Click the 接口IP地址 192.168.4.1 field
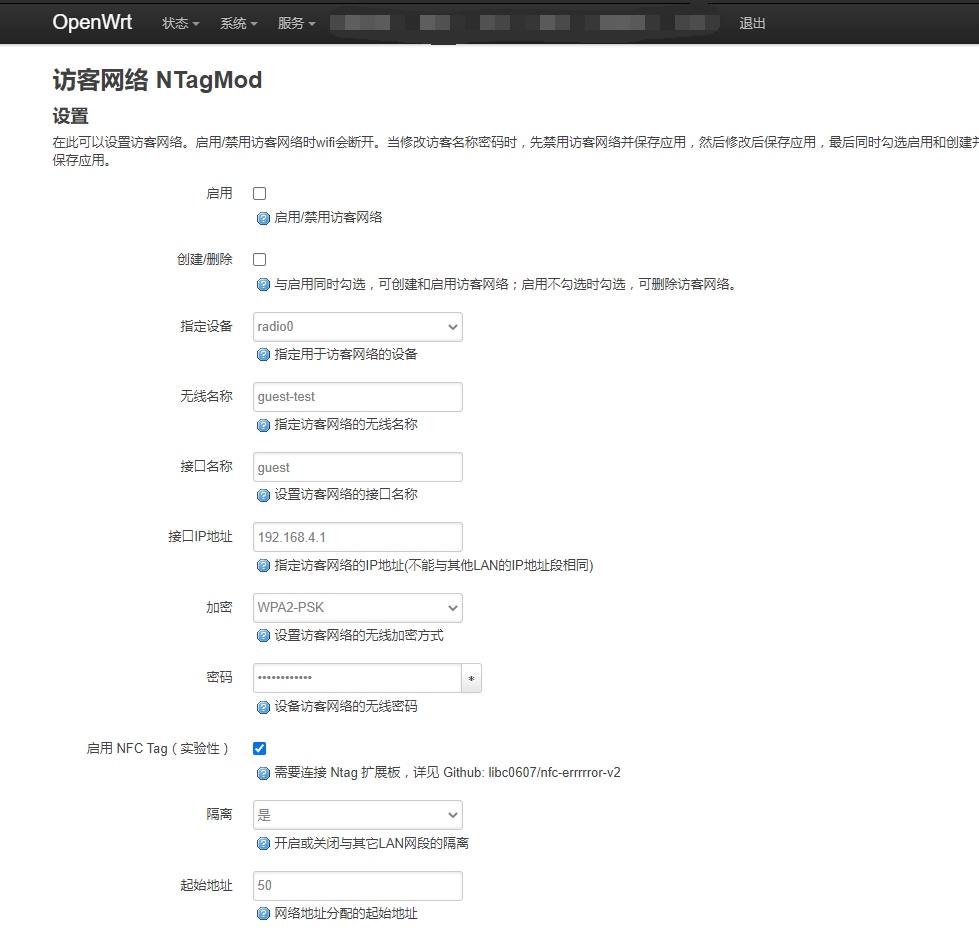This screenshot has height=937, width=979. (357, 537)
